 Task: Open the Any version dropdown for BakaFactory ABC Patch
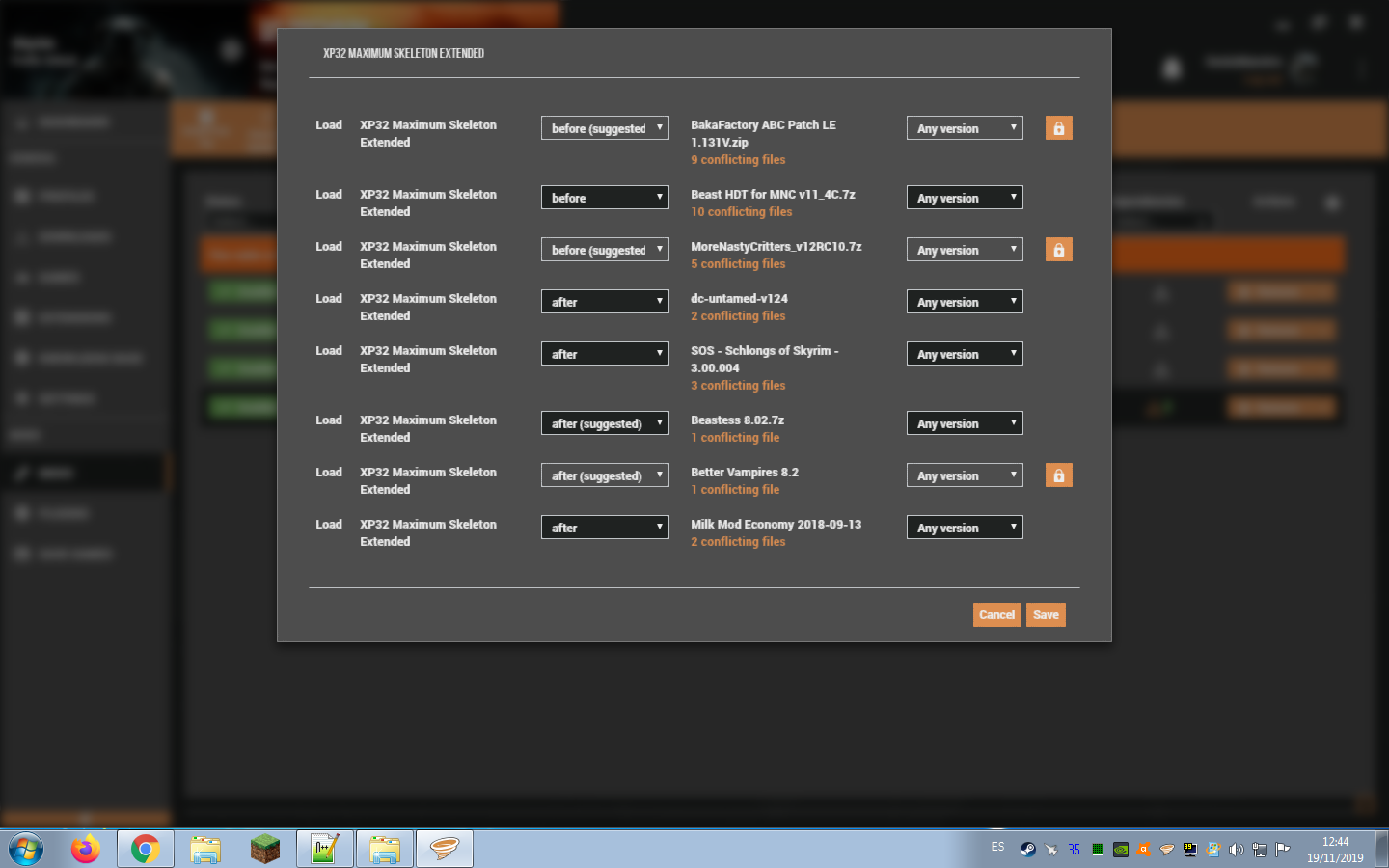pos(965,128)
